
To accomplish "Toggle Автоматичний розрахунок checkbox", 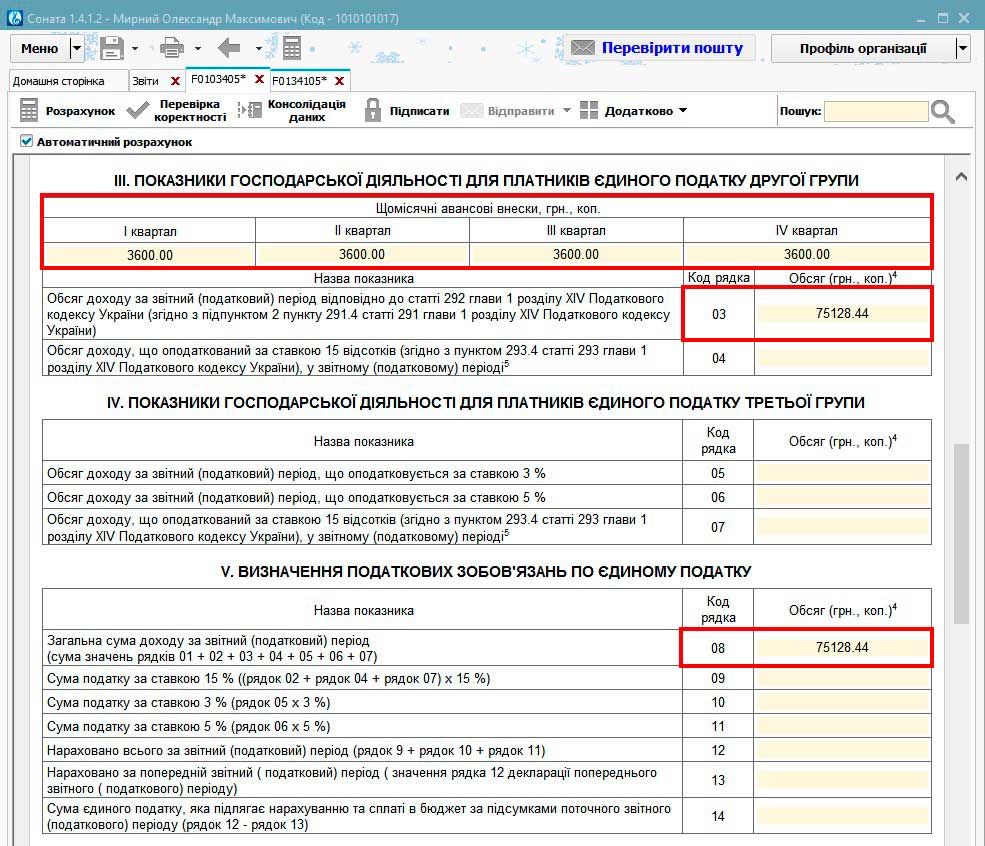I will pos(27,142).
